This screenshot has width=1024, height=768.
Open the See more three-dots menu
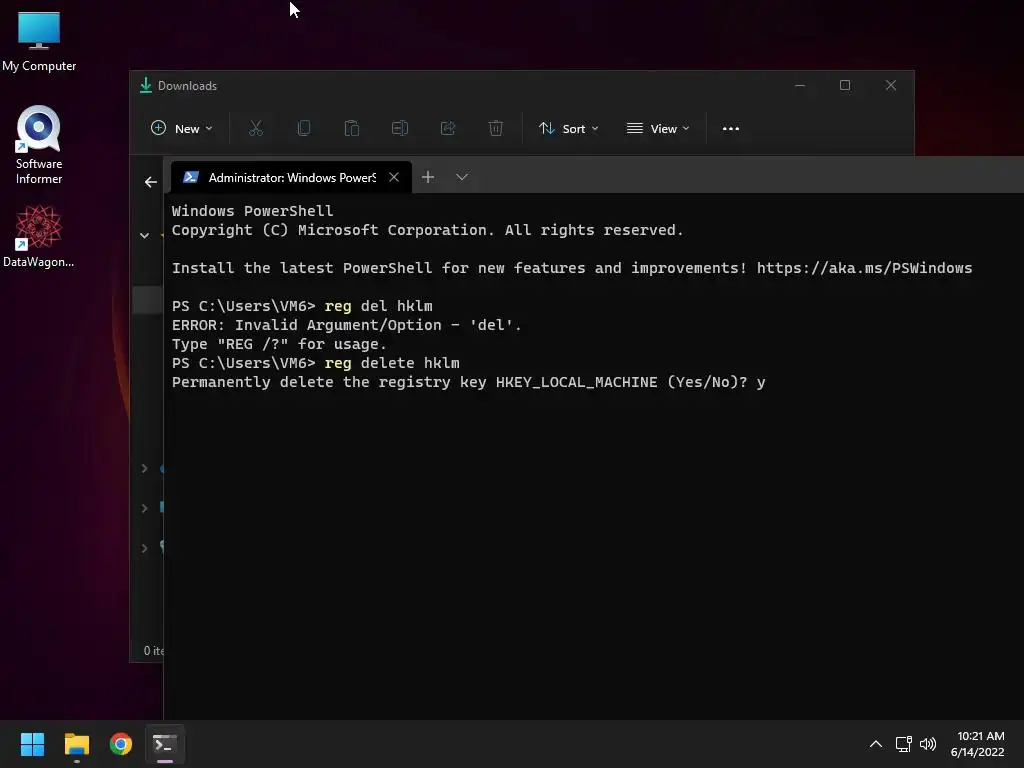(731, 129)
